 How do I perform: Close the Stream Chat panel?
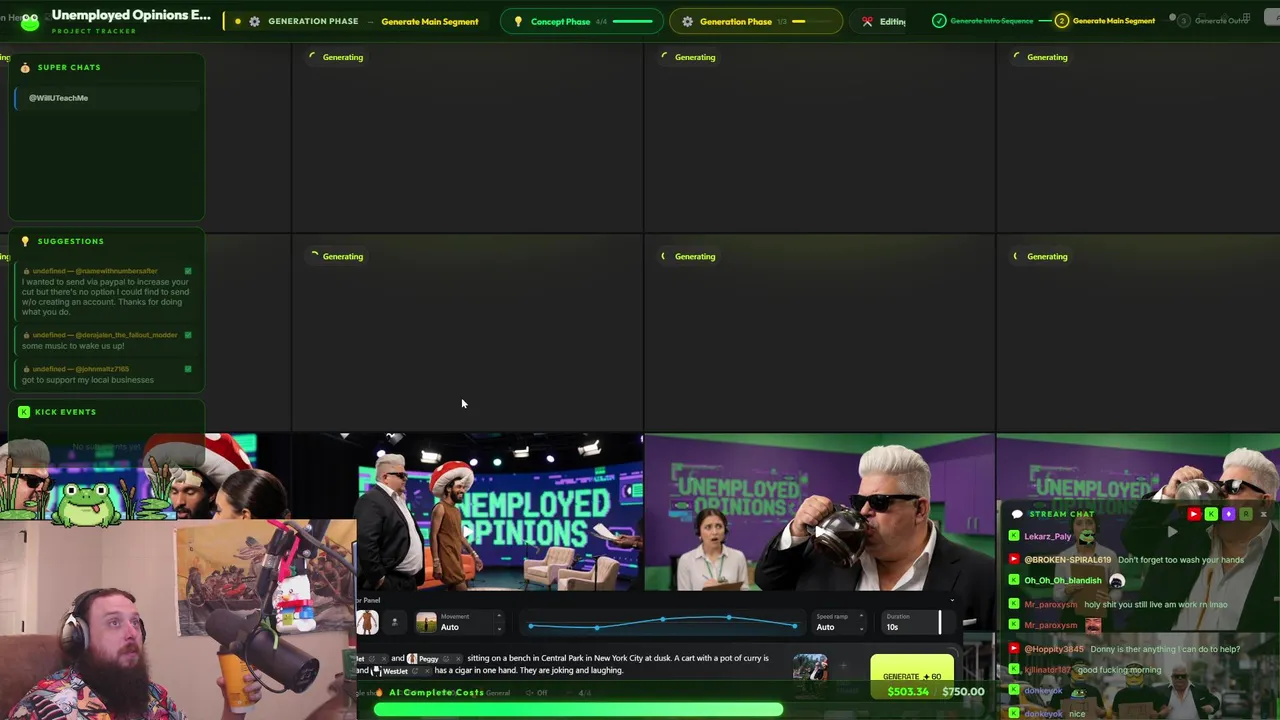click(1263, 514)
